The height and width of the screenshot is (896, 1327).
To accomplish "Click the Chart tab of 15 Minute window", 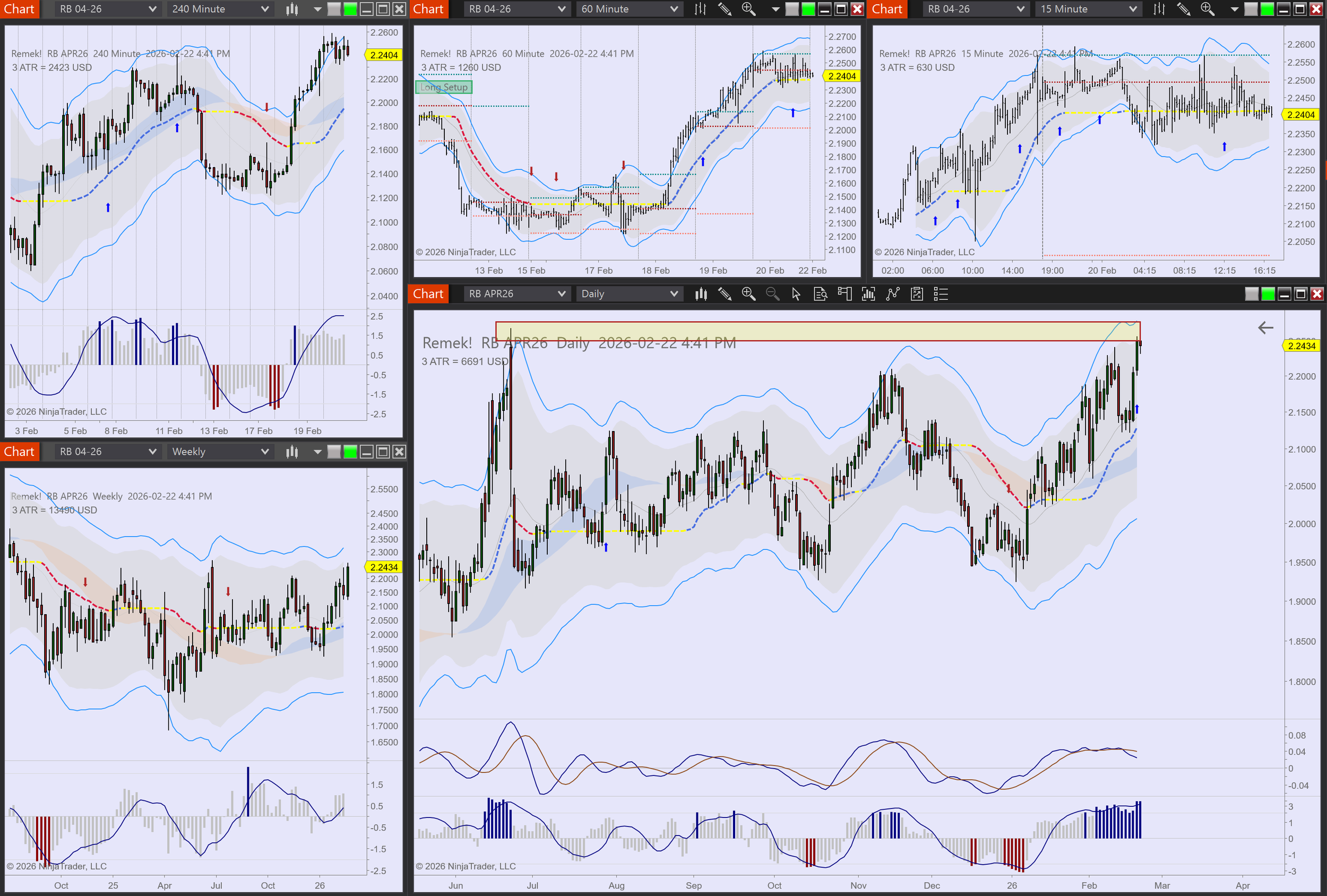I will click(887, 9).
